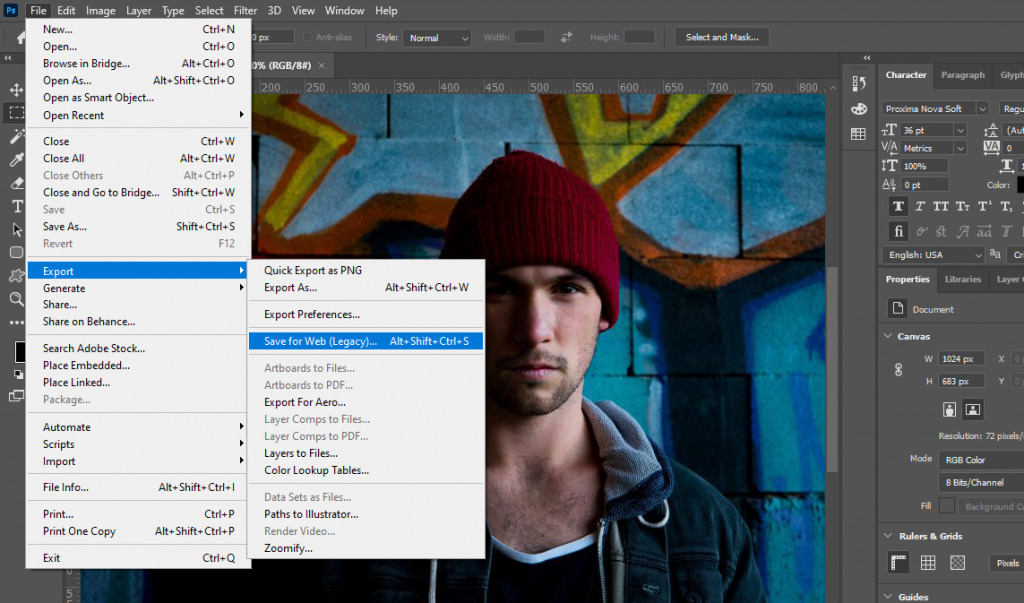The image size is (1024, 603).
Task: Toggle Faux Bold in Character panel
Action: [899, 206]
